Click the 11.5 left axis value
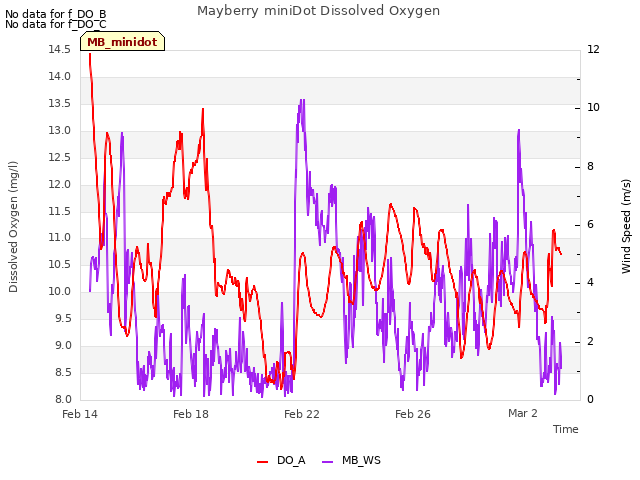 pos(60,211)
